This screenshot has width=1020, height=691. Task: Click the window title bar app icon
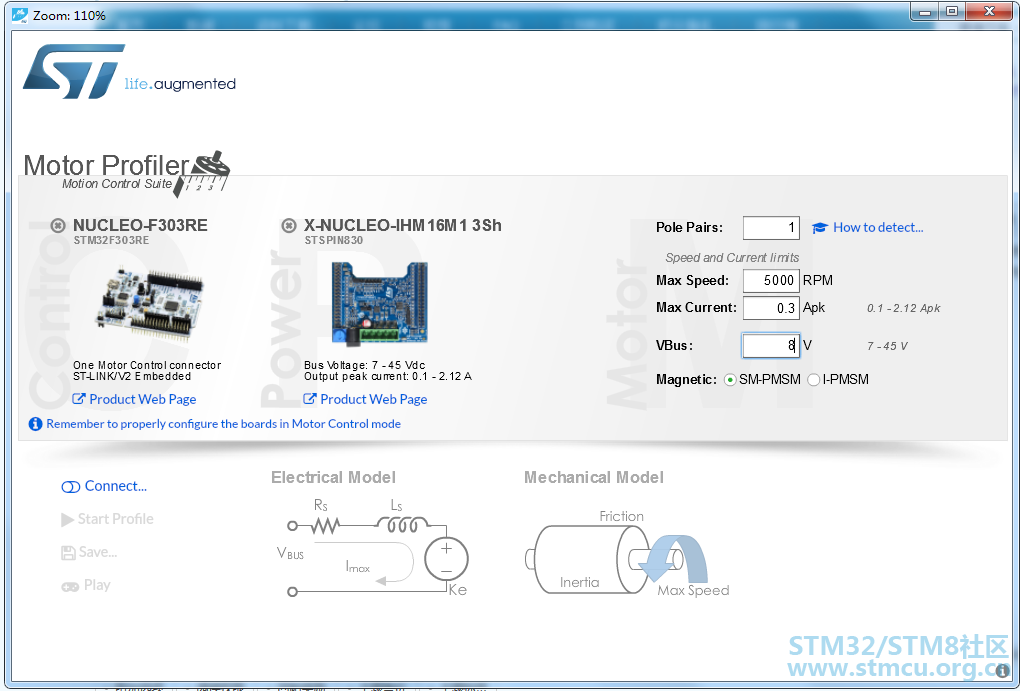pos(20,15)
